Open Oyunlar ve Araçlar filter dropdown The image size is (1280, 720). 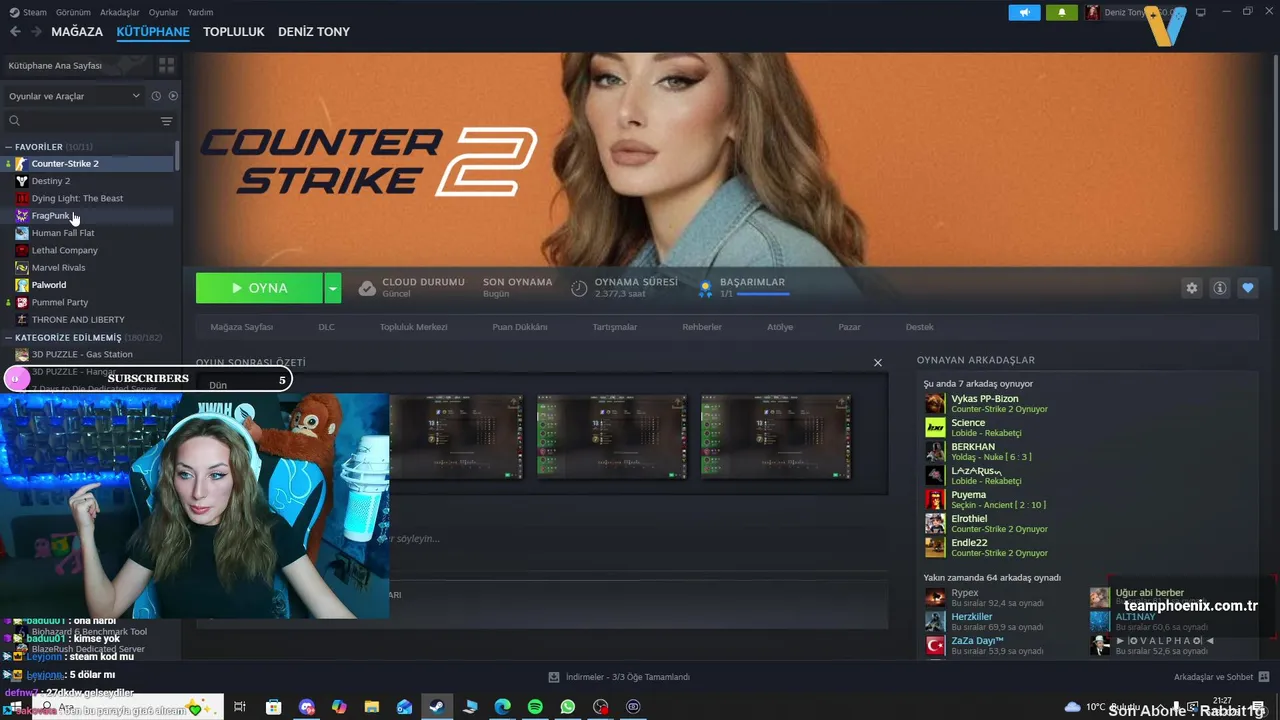[74, 96]
